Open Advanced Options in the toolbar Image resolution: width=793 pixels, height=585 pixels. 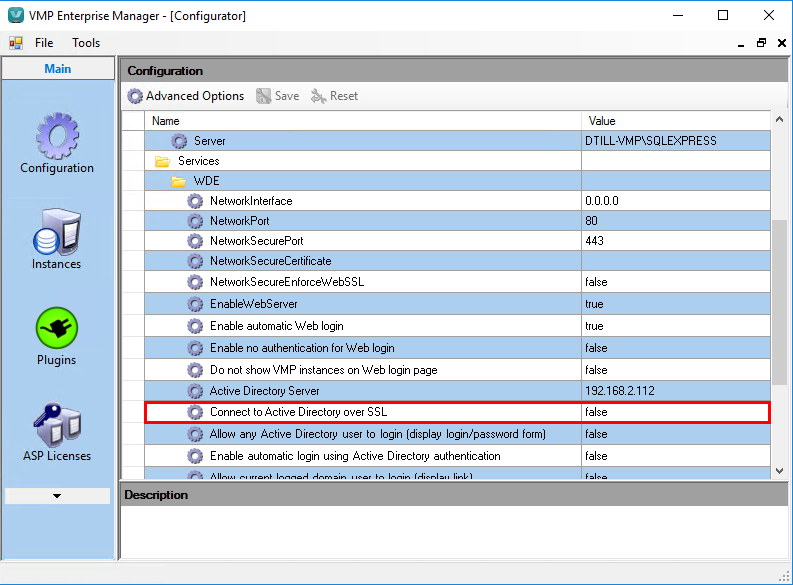(186, 96)
